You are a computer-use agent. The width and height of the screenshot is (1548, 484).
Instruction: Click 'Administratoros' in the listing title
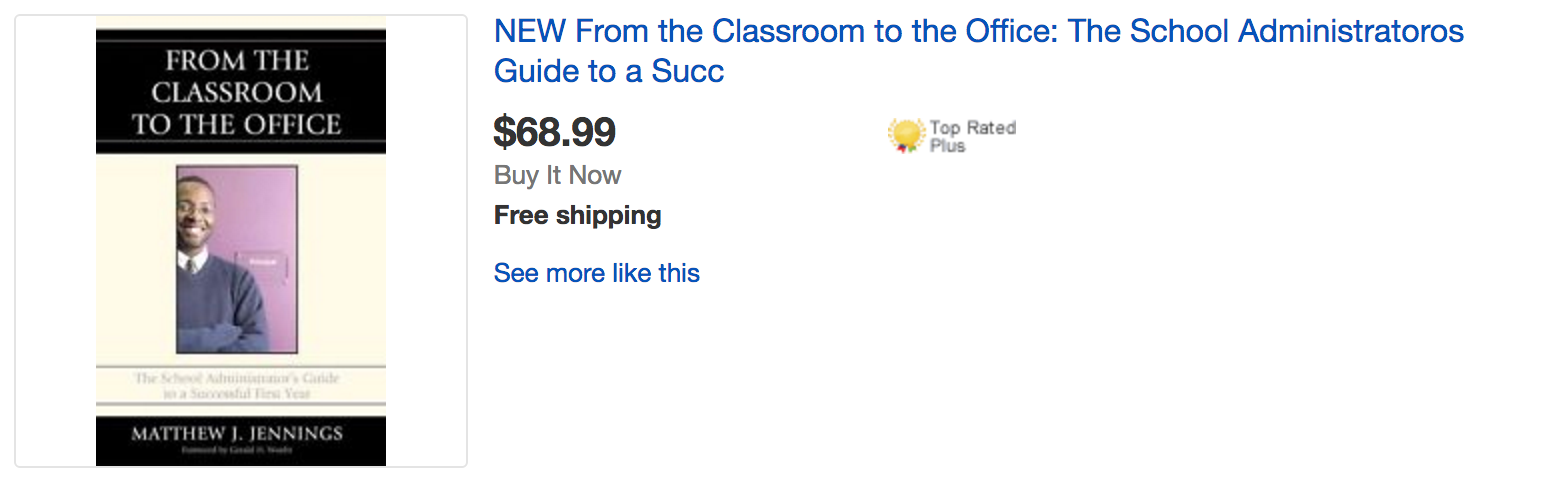click(x=1350, y=32)
